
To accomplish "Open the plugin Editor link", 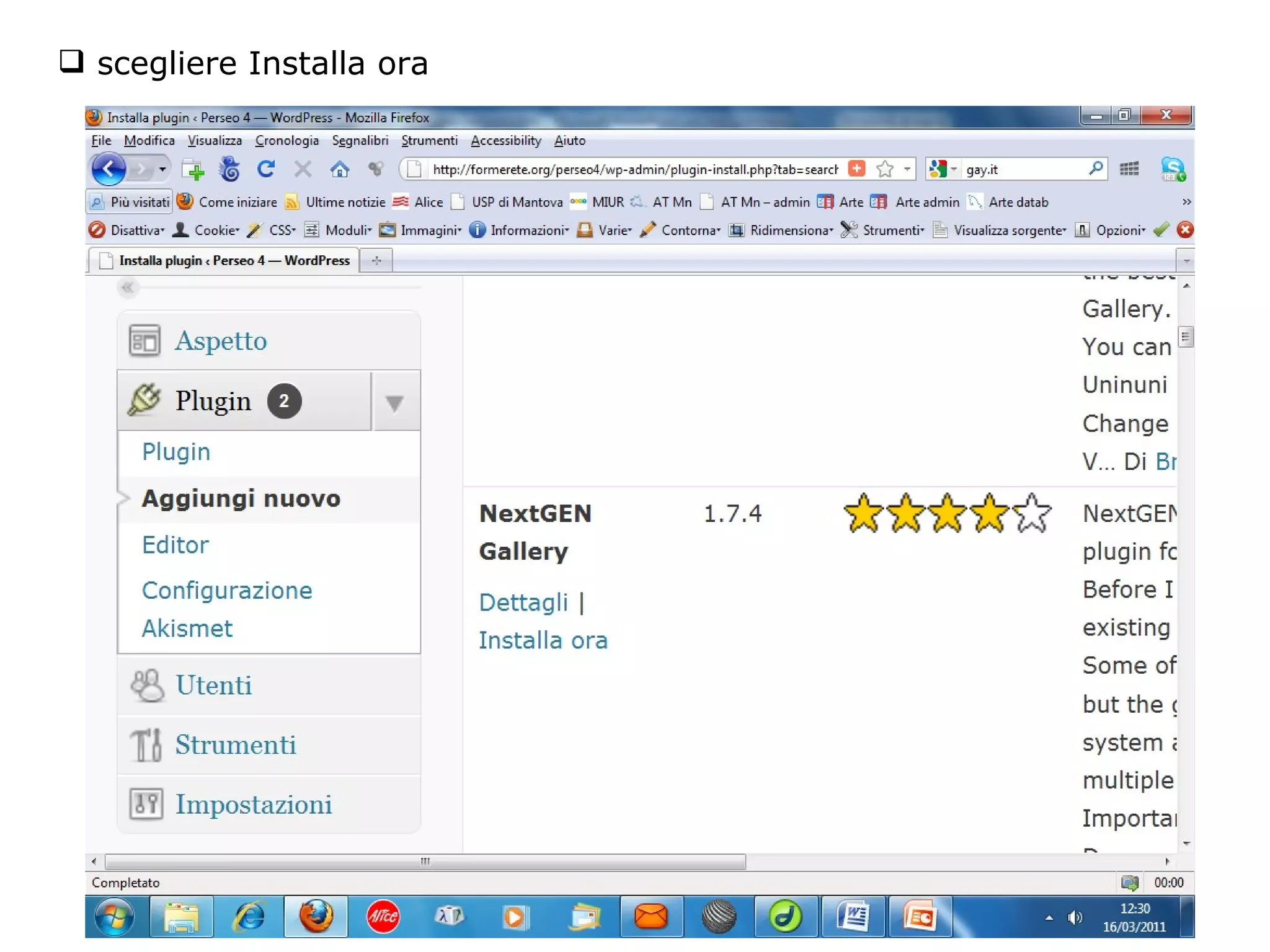I will tap(175, 545).
